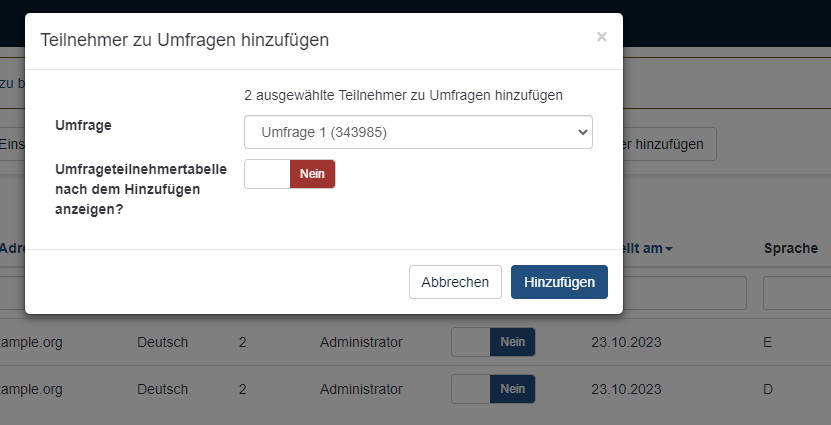Screen dimensions: 831x425
Task: Focus the filter field under Sprache
Action: (798, 293)
